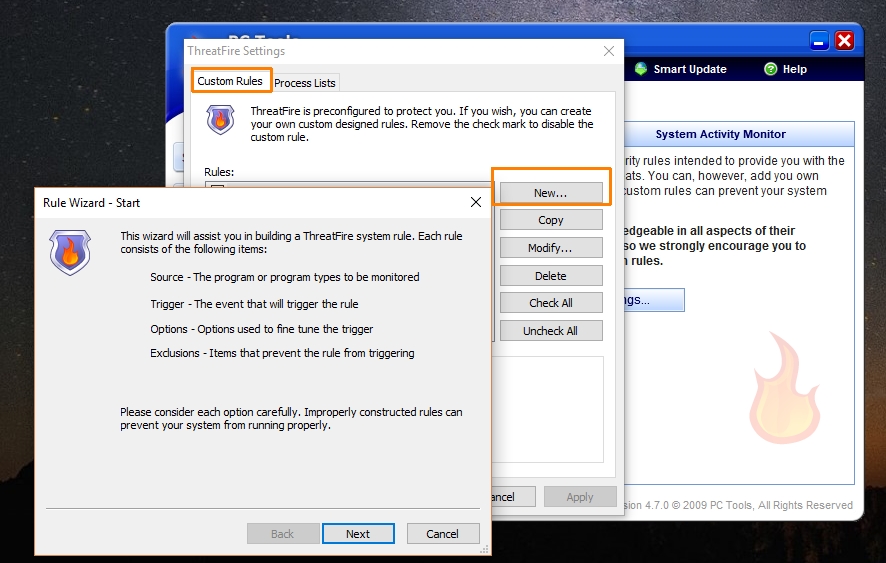The height and width of the screenshot is (563, 886).
Task: Click the disabled Back button in Rule Wizard
Action: coord(283,534)
